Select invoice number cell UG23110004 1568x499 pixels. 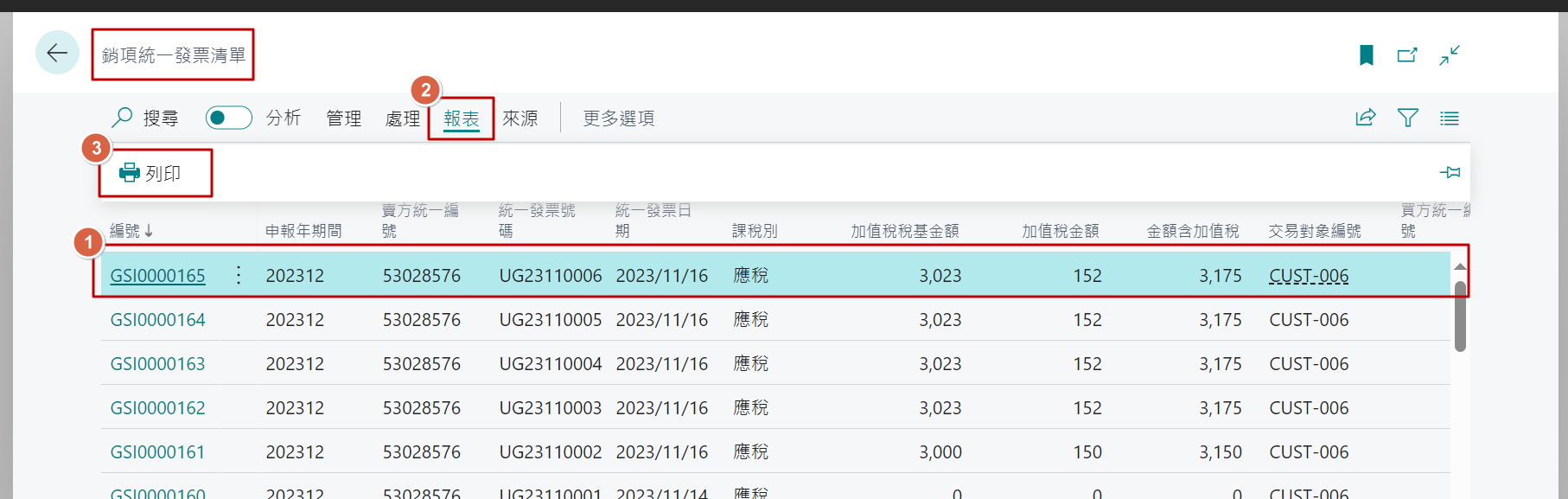551,364
